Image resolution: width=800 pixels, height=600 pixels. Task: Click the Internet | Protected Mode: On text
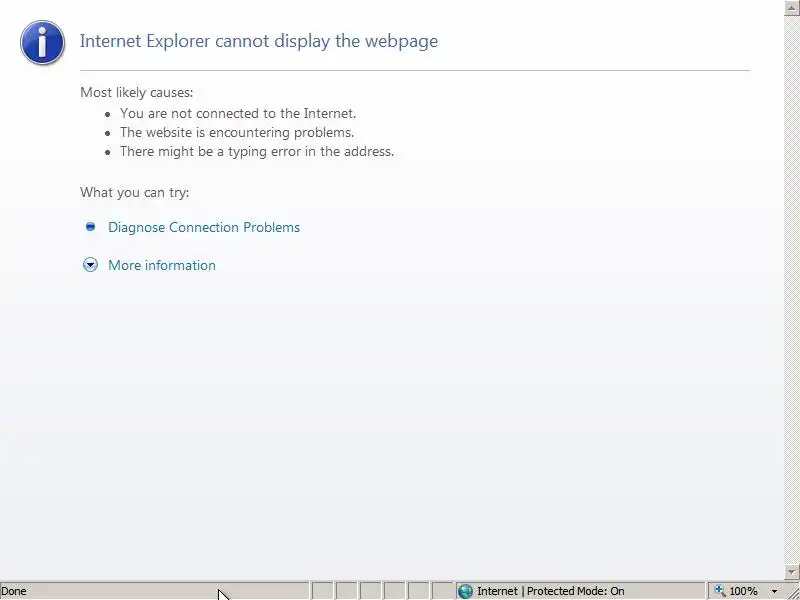point(551,591)
